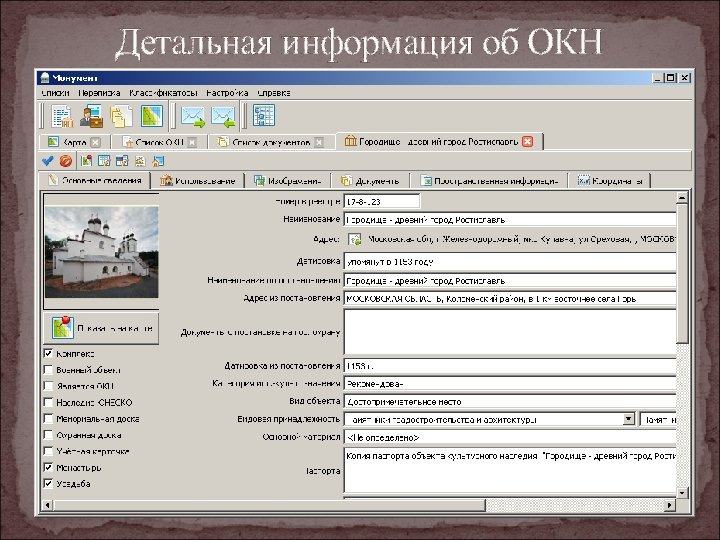Toggle the Комплекс checkbox

tap(48, 354)
